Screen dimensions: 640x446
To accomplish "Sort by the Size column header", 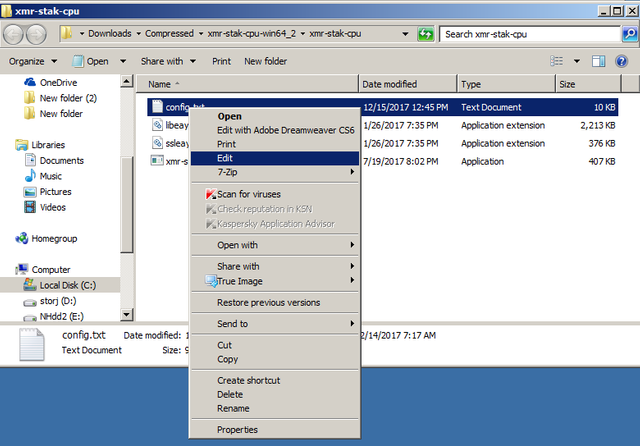I will click(588, 84).
